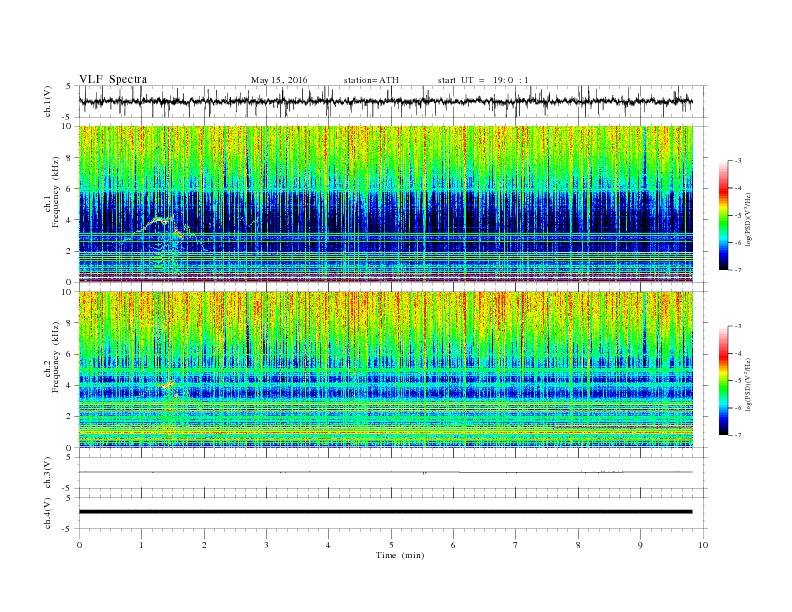792x612 pixels.
Task: Click the ch.1 spectrogram color scale bar
Action: click(x=723, y=216)
